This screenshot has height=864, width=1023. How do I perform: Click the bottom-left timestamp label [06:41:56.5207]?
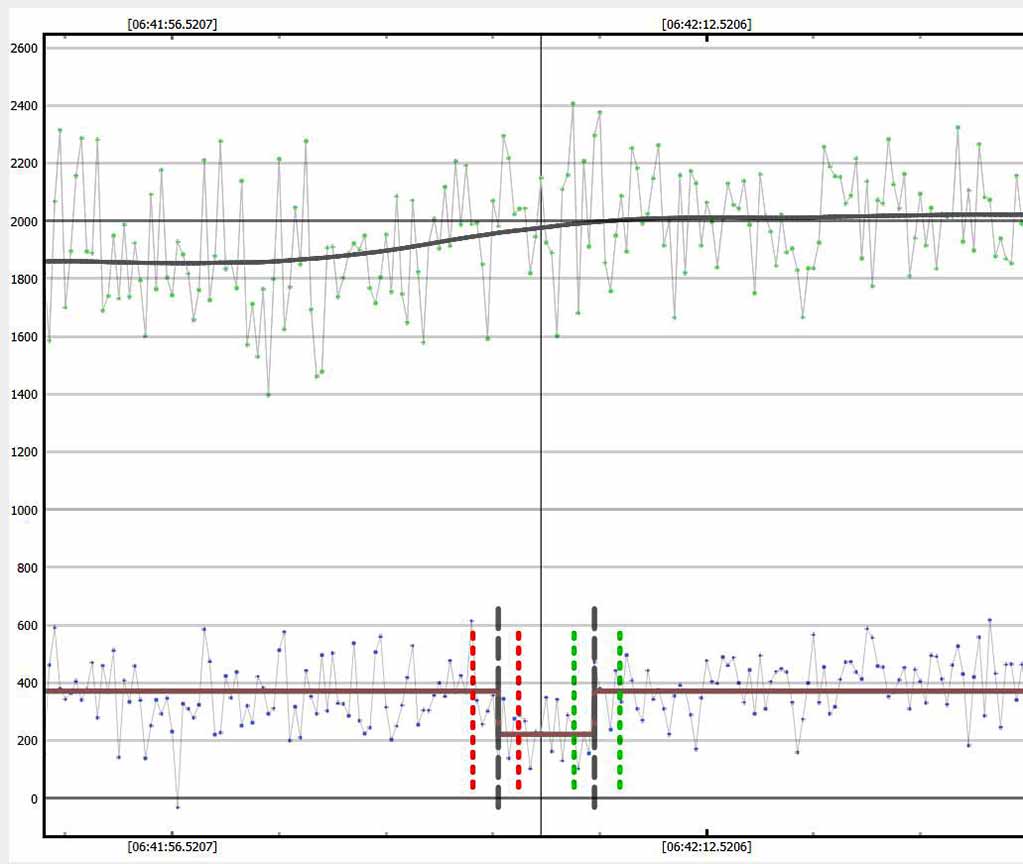click(172, 846)
